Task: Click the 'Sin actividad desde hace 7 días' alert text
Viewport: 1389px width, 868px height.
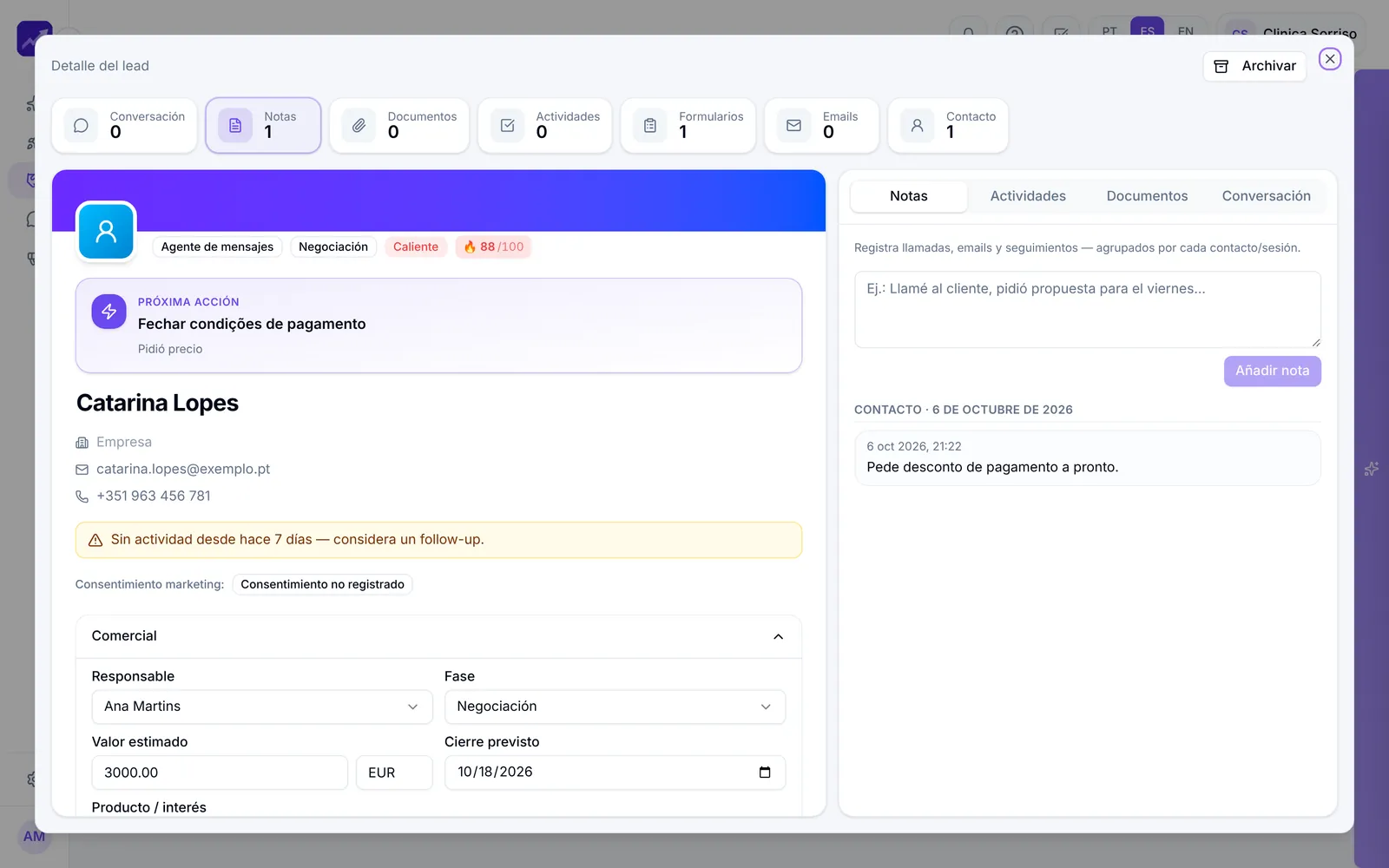Action: point(298,540)
